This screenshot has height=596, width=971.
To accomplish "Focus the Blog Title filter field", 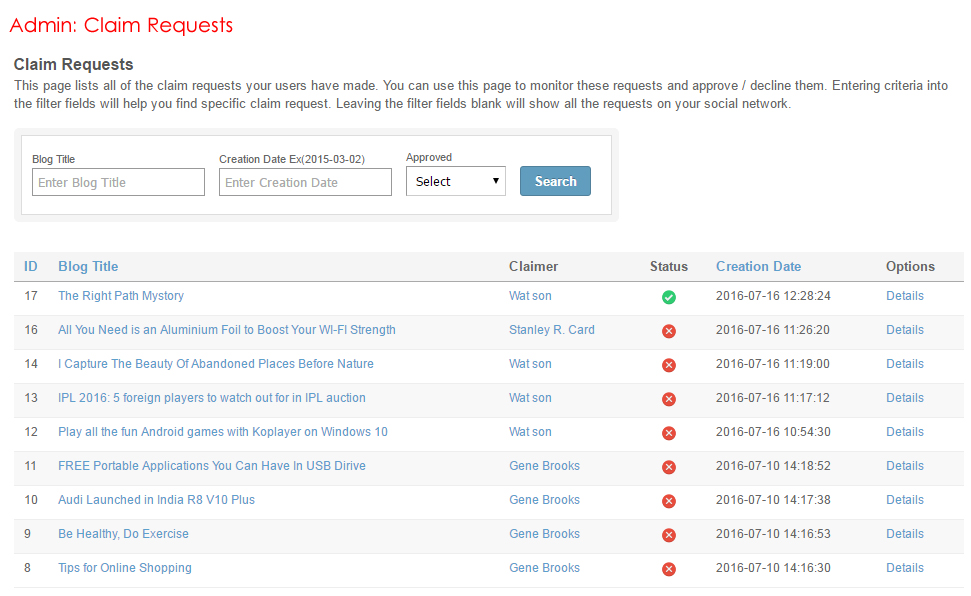I will point(118,182).
